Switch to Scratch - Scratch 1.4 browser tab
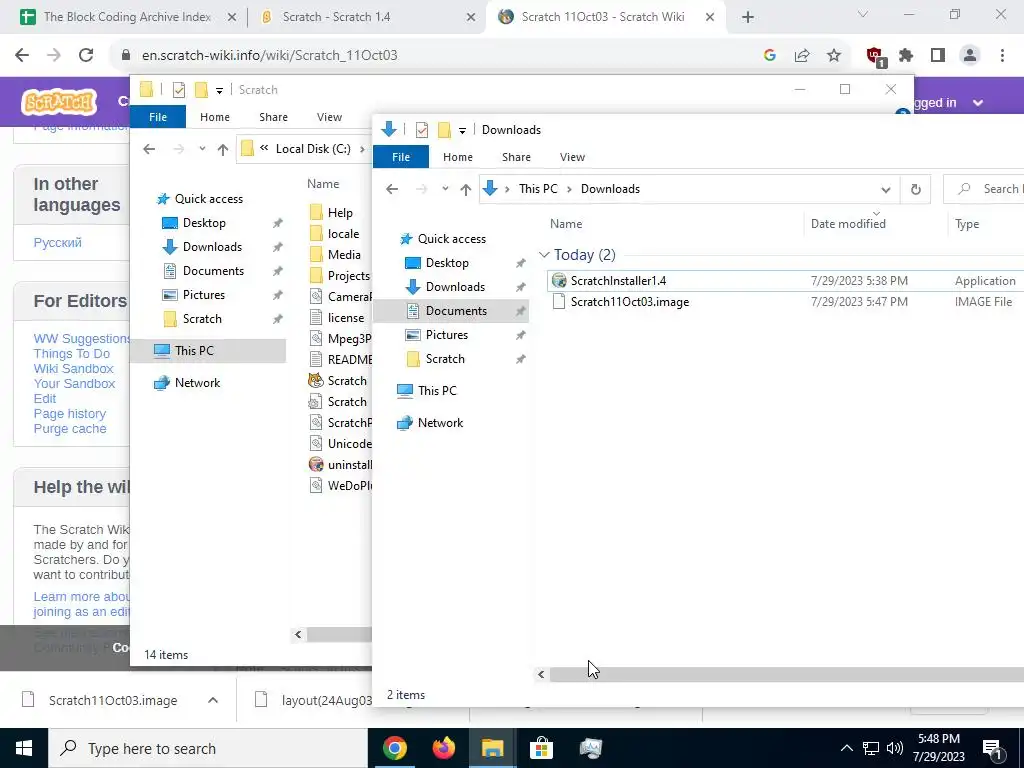The height and width of the screenshot is (768, 1024). point(368,17)
